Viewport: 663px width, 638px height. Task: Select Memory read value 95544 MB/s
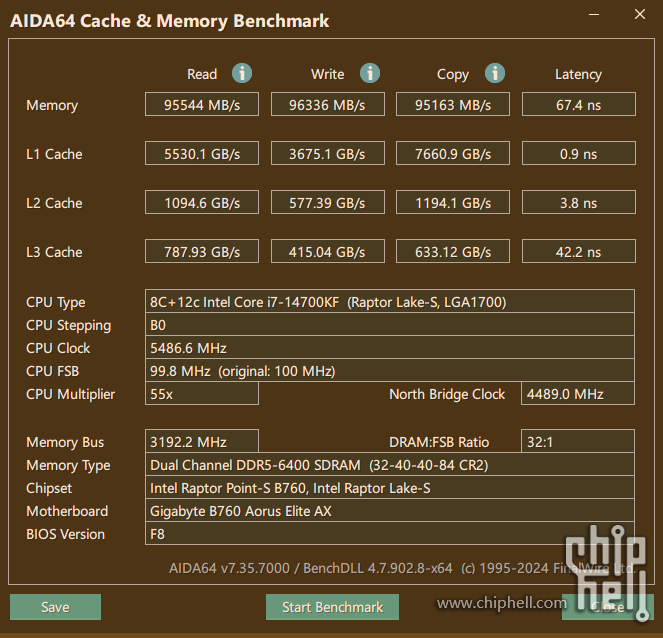(x=202, y=104)
